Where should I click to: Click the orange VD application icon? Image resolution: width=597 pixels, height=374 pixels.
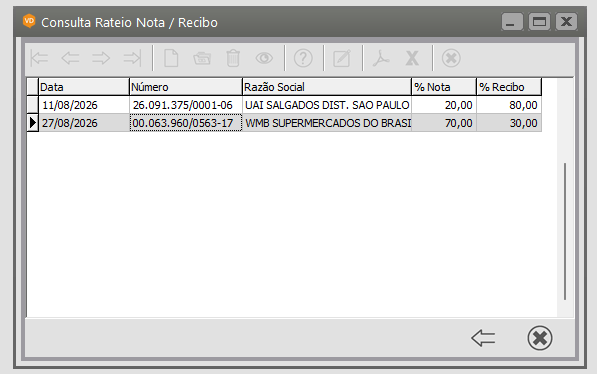click(29, 21)
